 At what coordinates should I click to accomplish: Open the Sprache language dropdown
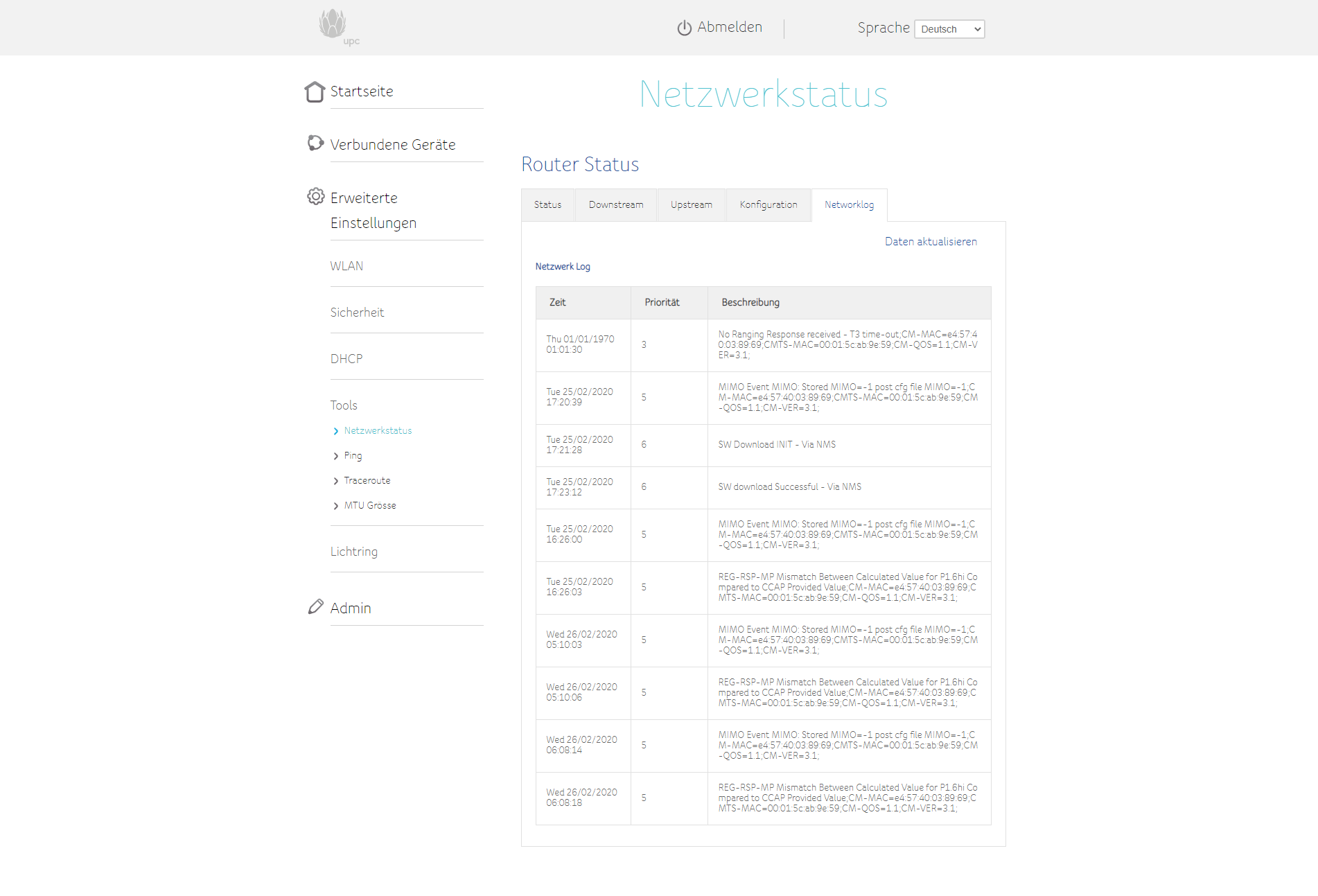[949, 29]
